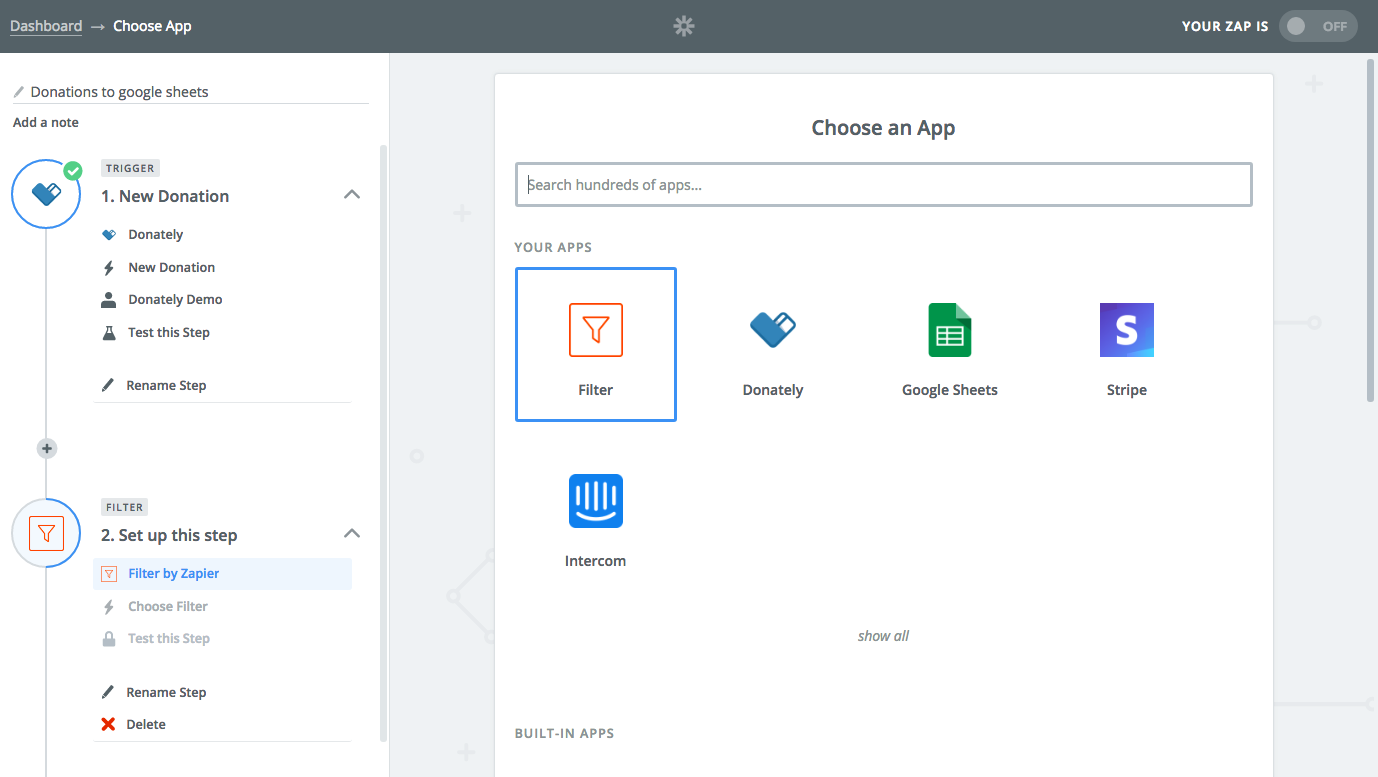Click Add a note link
This screenshot has height=777, width=1378.
(x=46, y=122)
